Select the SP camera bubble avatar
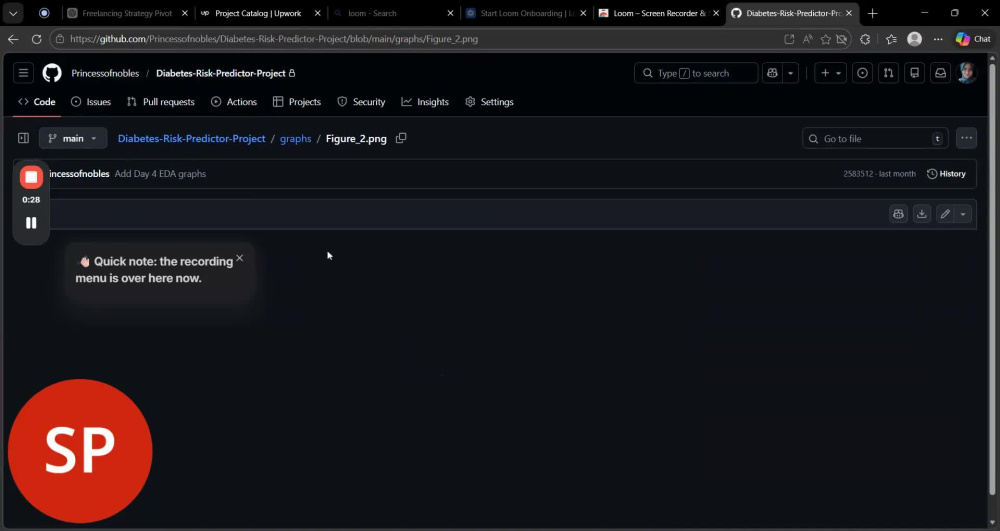The width and height of the screenshot is (1000, 531). pos(80,451)
